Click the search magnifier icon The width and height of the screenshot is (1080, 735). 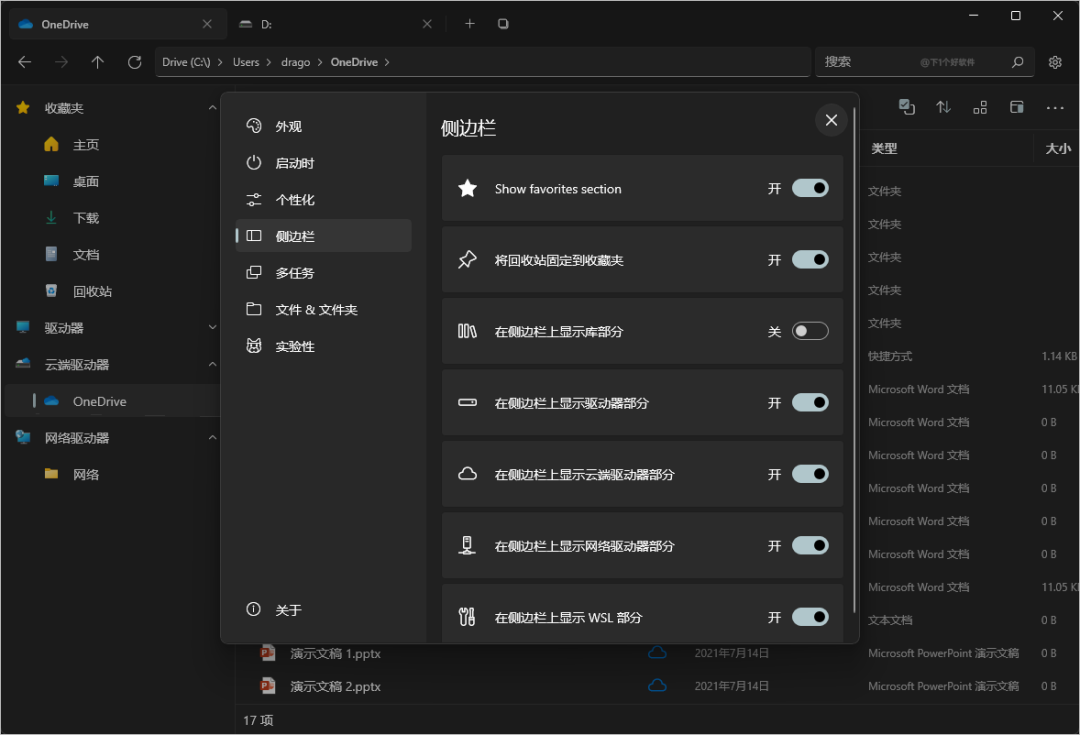click(x=1017, y=62)
